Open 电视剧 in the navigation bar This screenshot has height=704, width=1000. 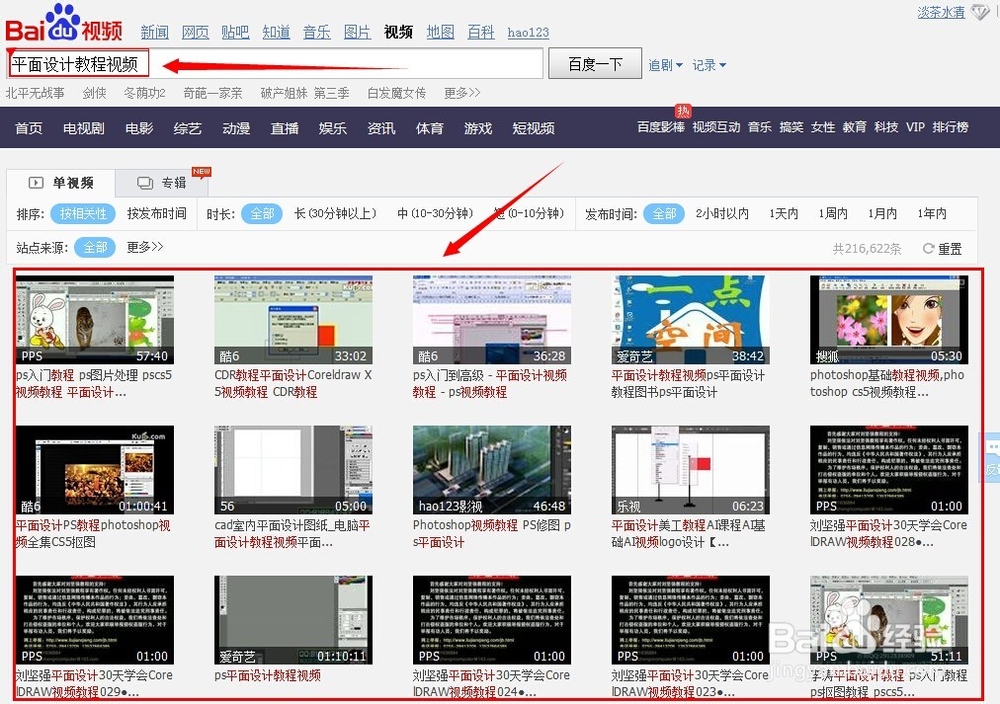(84, 128)
